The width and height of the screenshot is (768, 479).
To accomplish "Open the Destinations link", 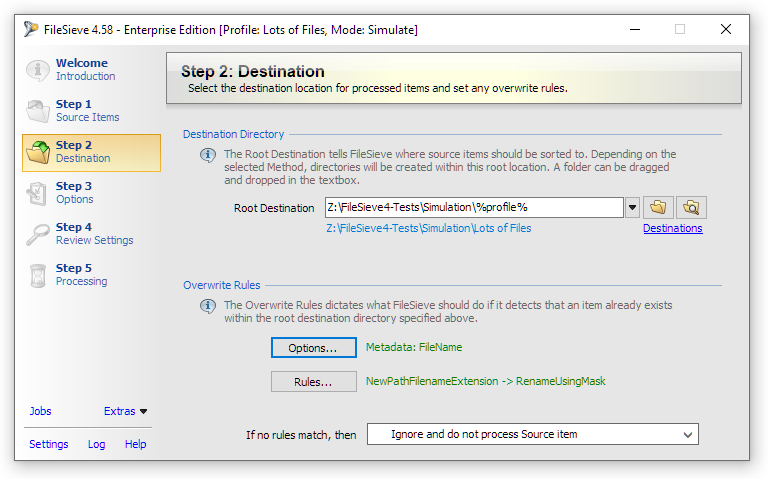I will (672, 228).
